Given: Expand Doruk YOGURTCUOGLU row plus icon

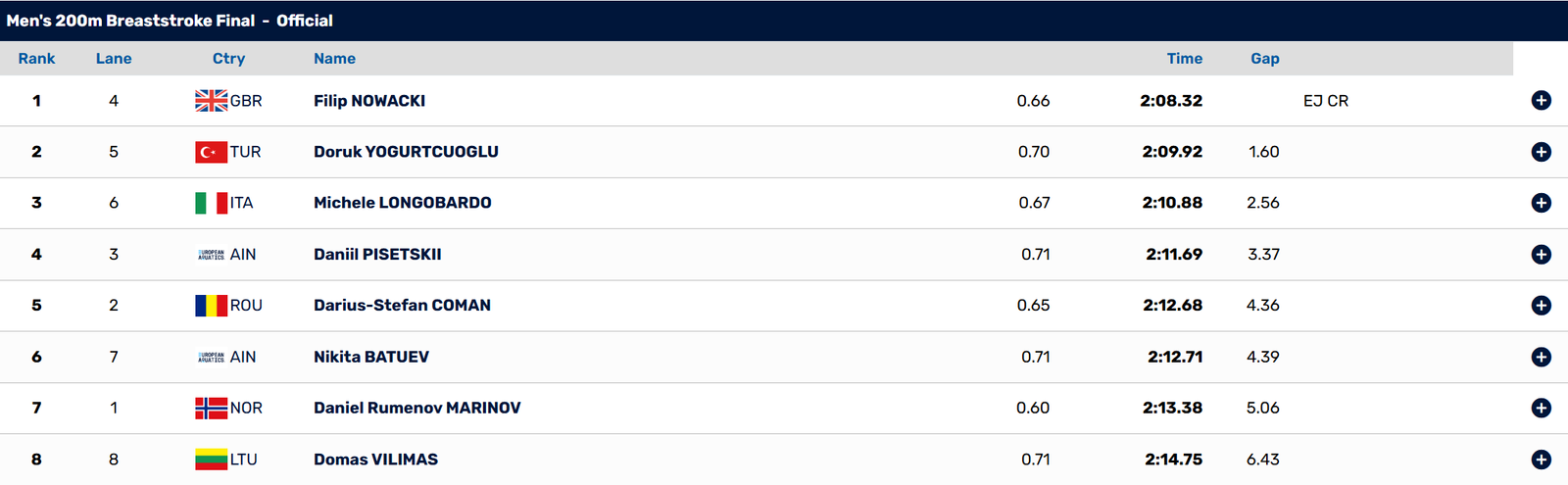Looking at the screenshot, I should coord(1541,152).
